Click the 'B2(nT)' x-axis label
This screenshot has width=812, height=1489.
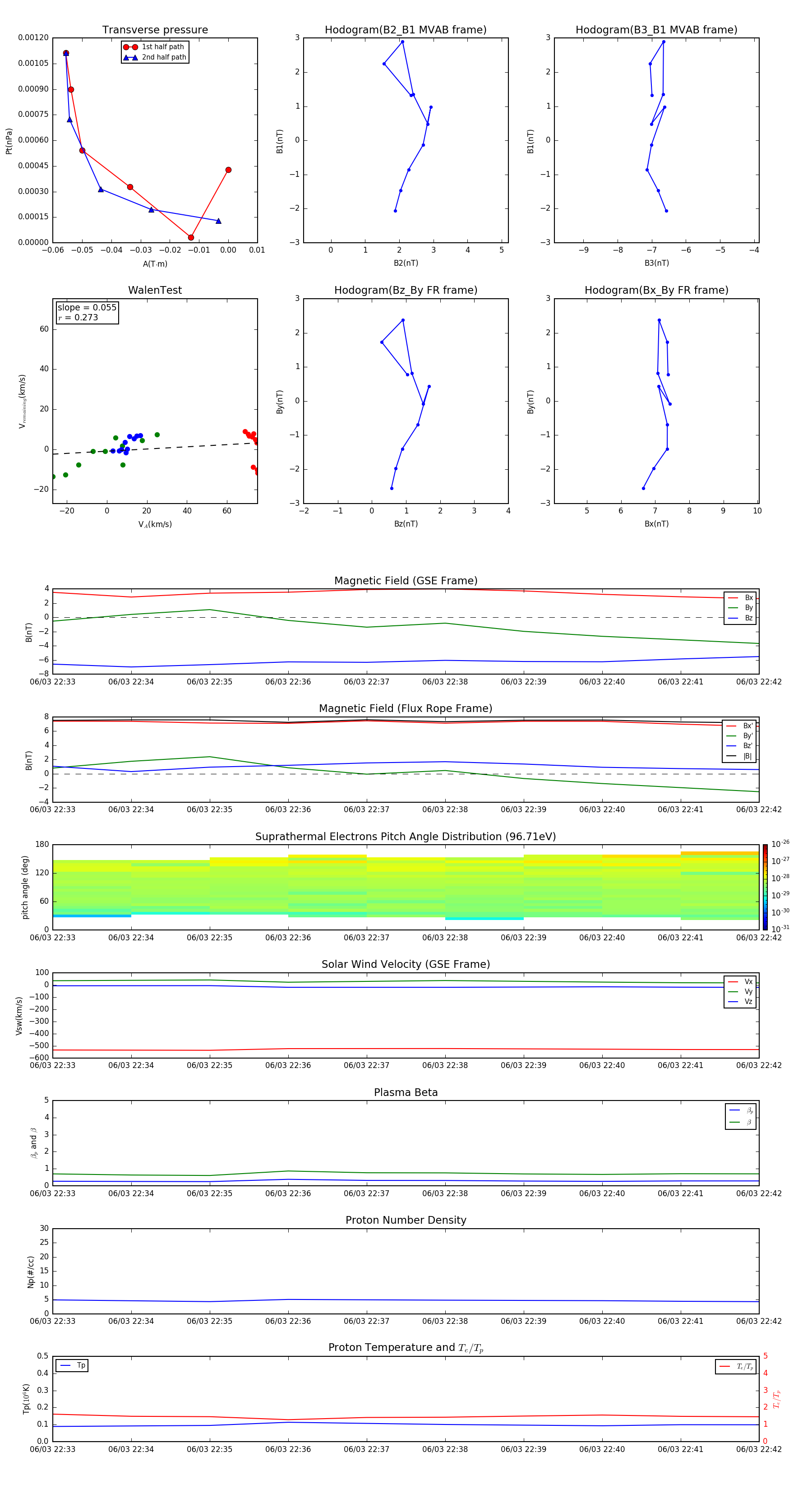pyautogui.click(x=406, y=263)
